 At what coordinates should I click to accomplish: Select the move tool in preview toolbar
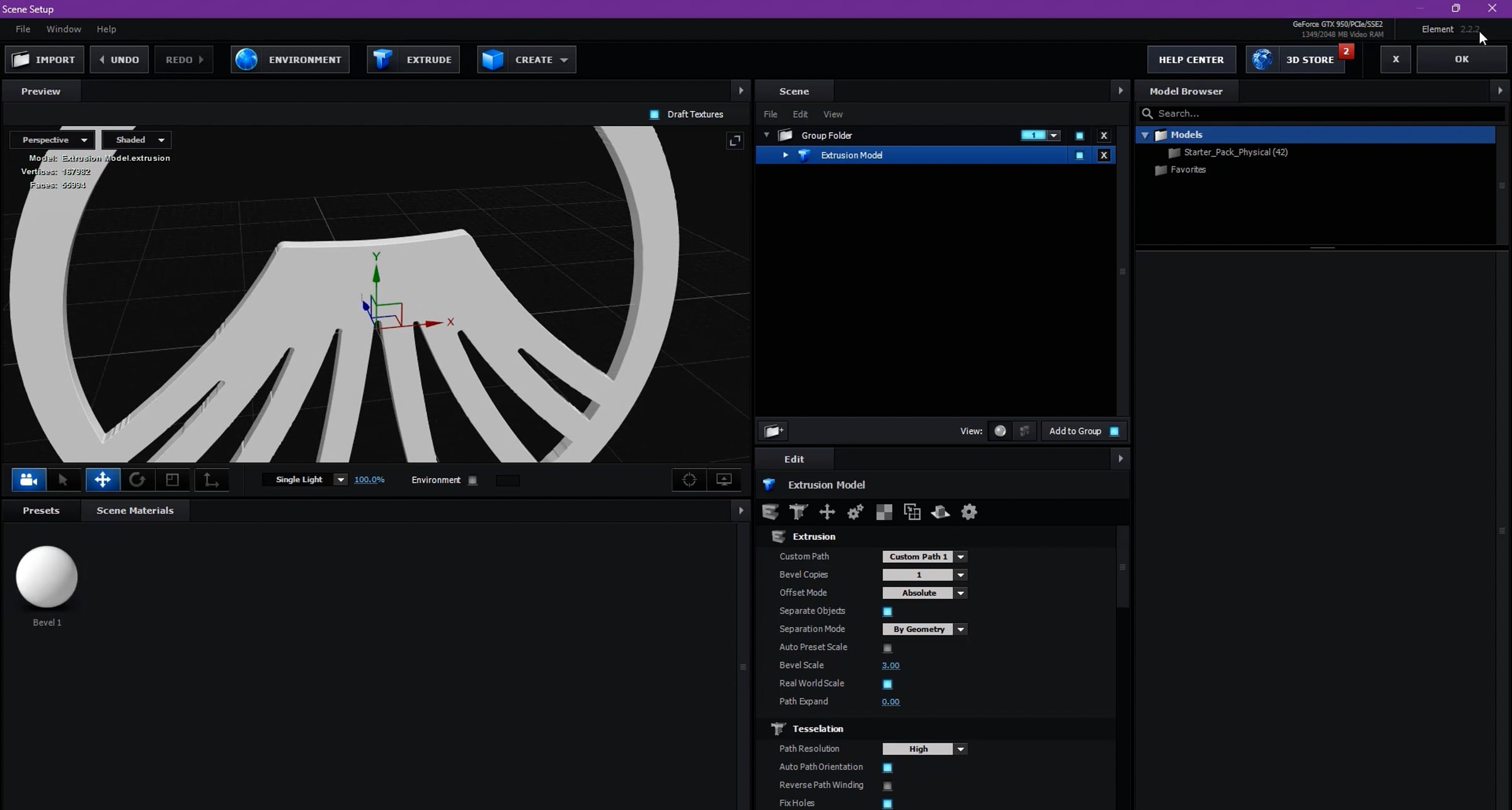[x=103, y=480]
